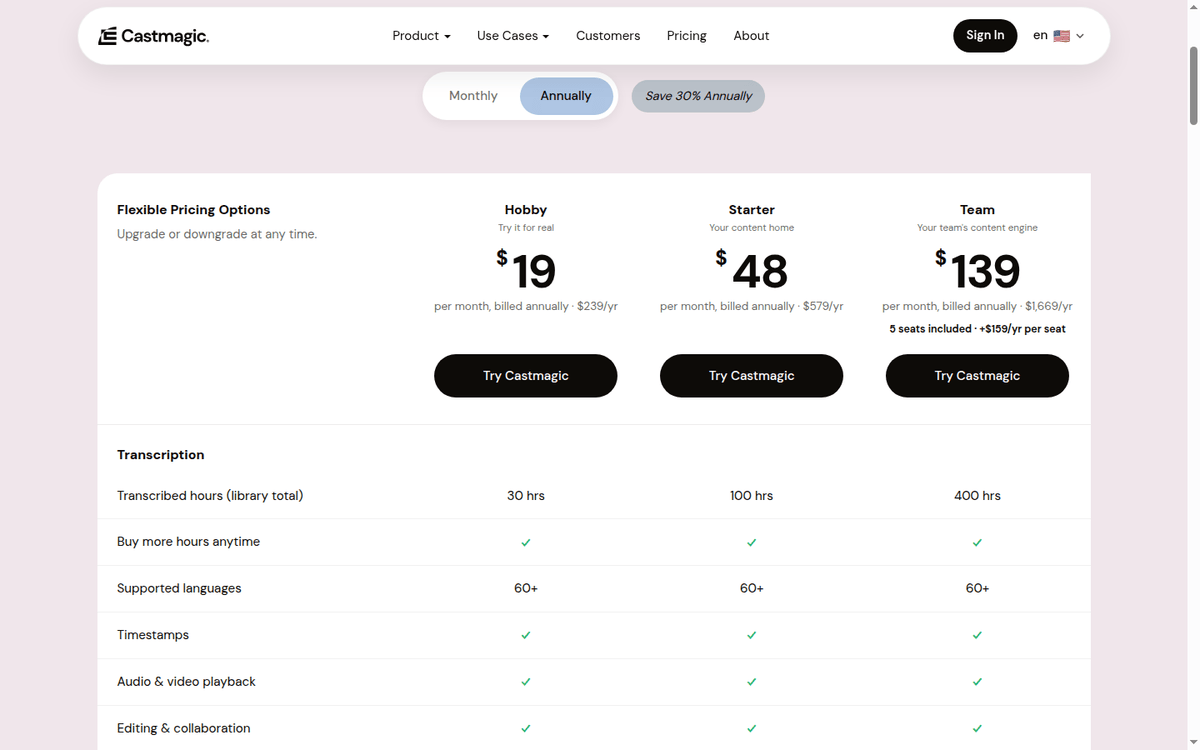Open the About nav link
1200x750 pixels.
coord(751,36)
